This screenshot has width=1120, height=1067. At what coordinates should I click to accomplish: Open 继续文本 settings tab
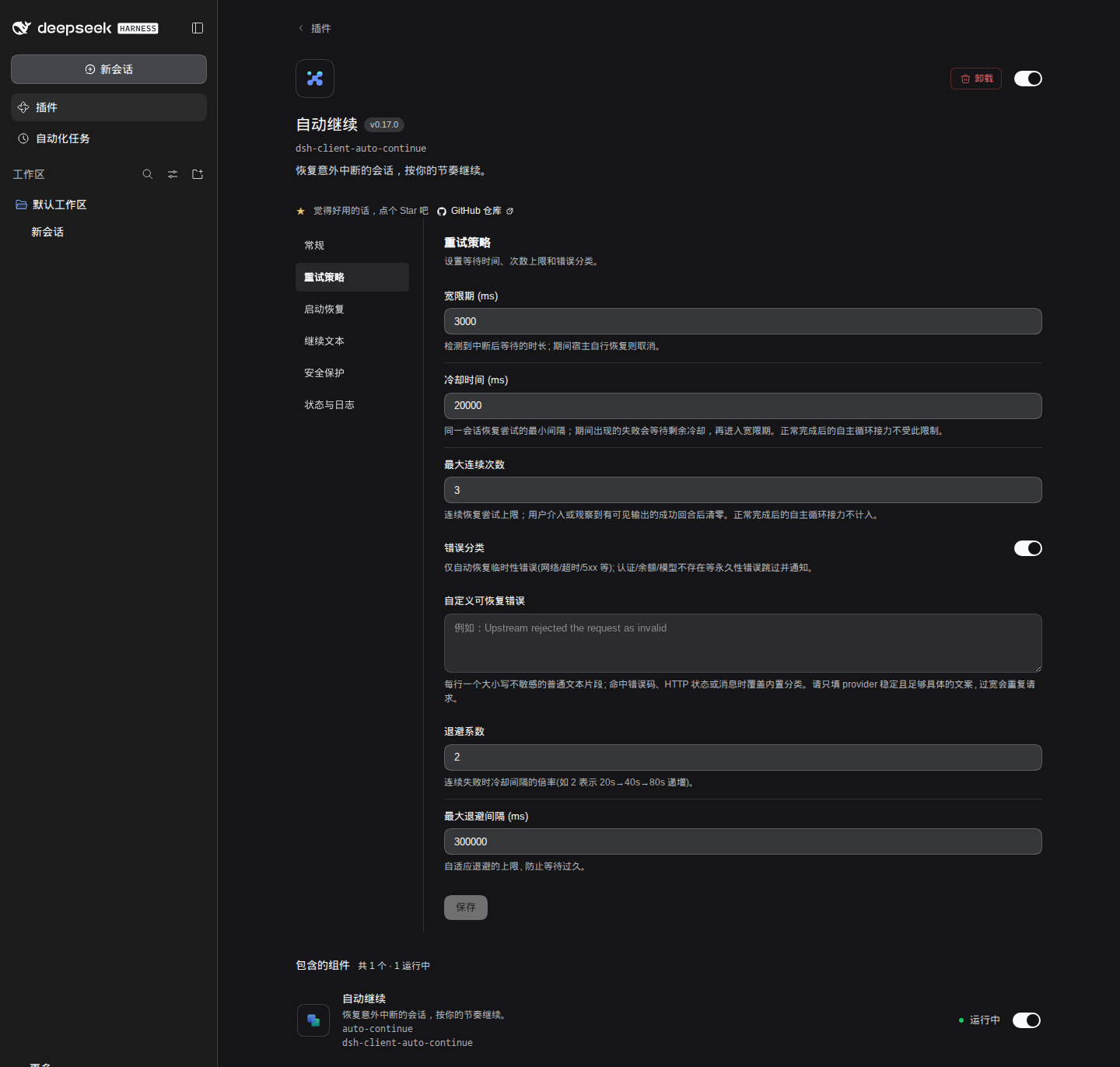pos(352,341)
